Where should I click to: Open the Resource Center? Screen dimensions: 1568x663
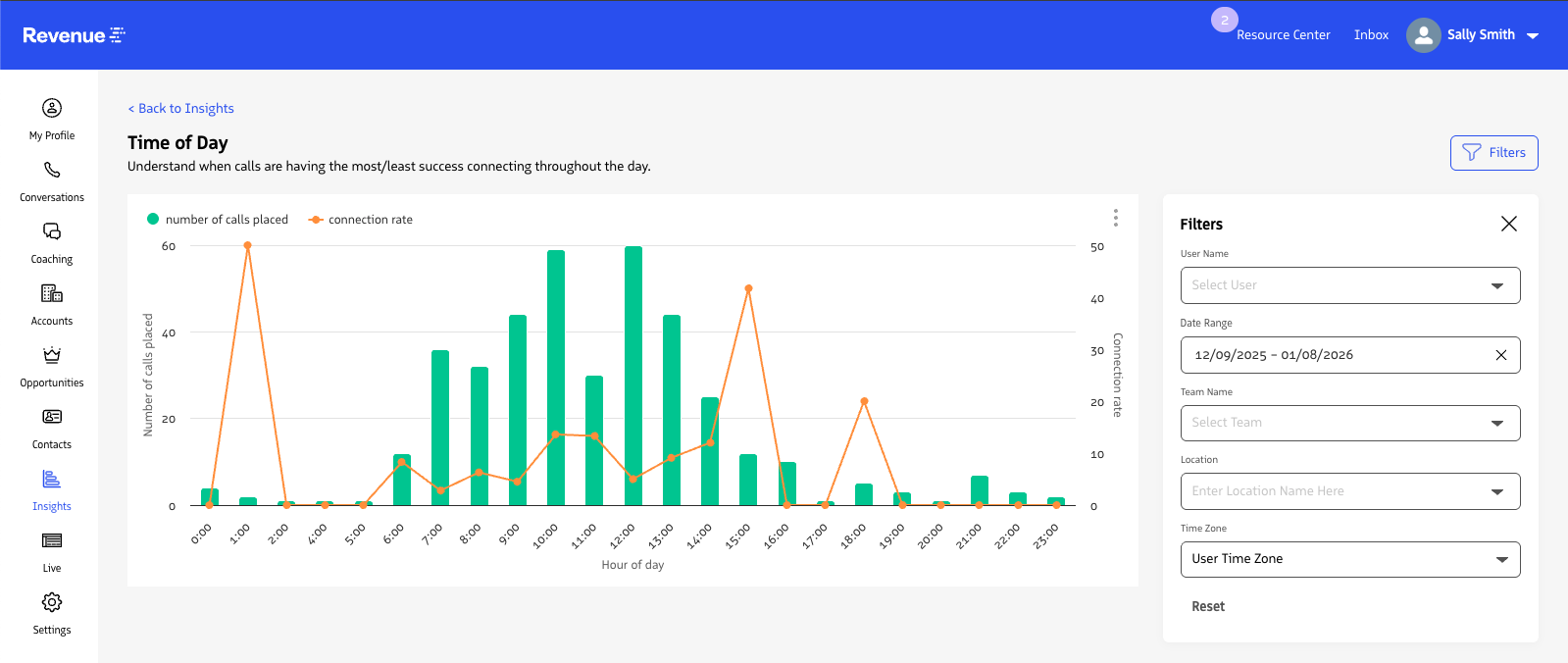coord(1283,35)
